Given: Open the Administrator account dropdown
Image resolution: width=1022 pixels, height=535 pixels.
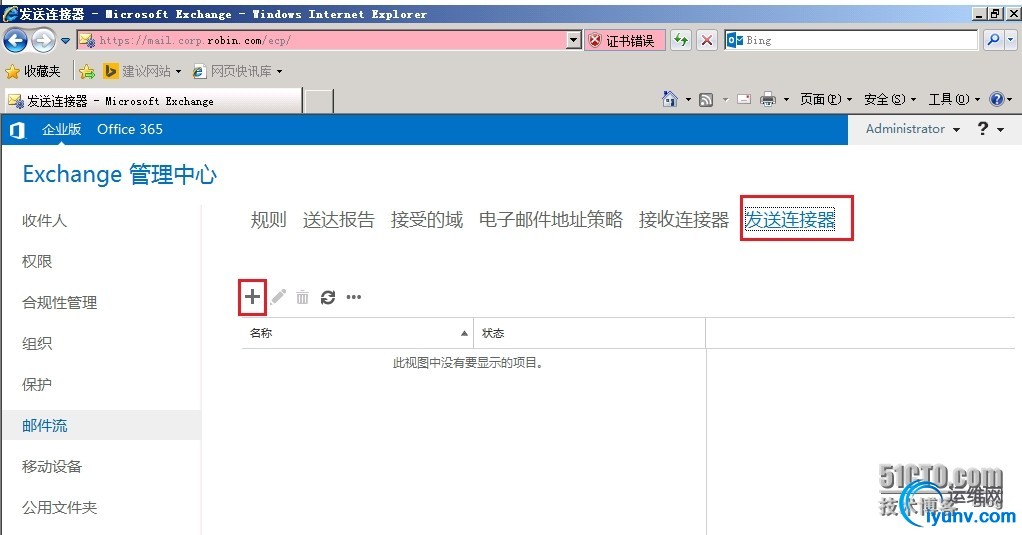Looking at the screenshot, I should pyautogui.click(x=912, y=129).
